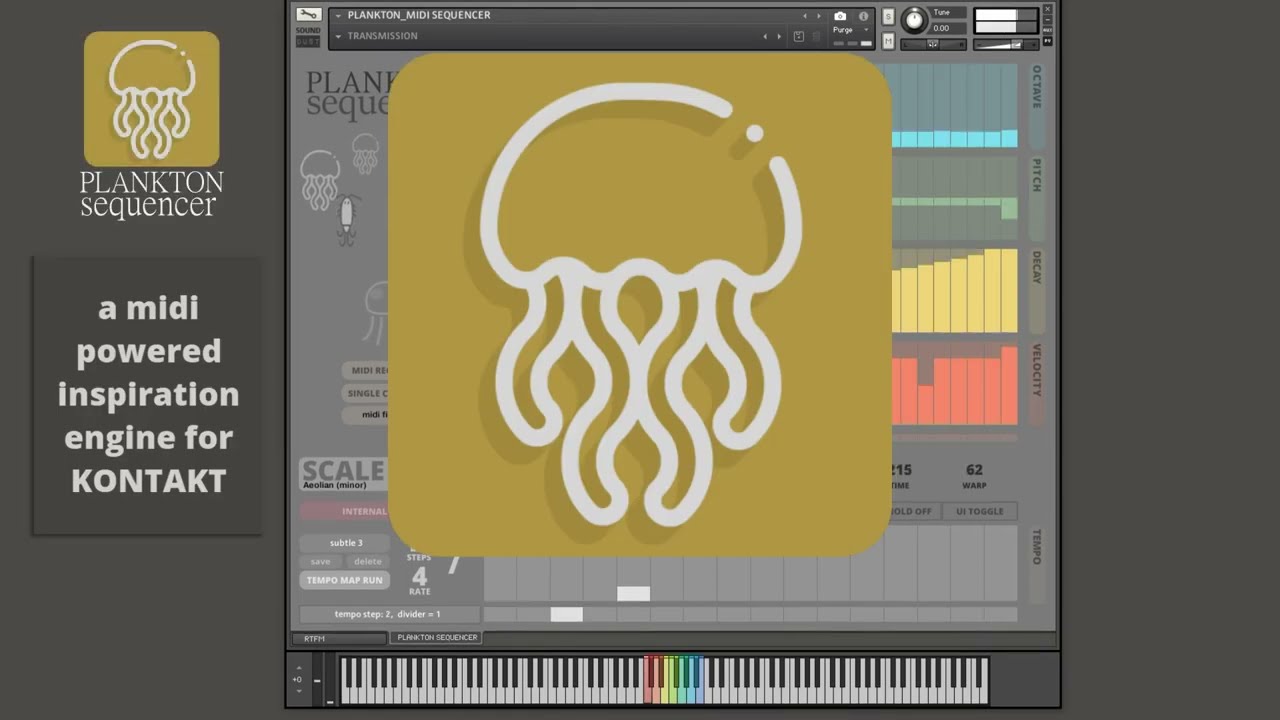Toggle TEMPO MAP RUN
Image resolution: width=1280 pixels, height=720 pixels.
tap(344, 580)
